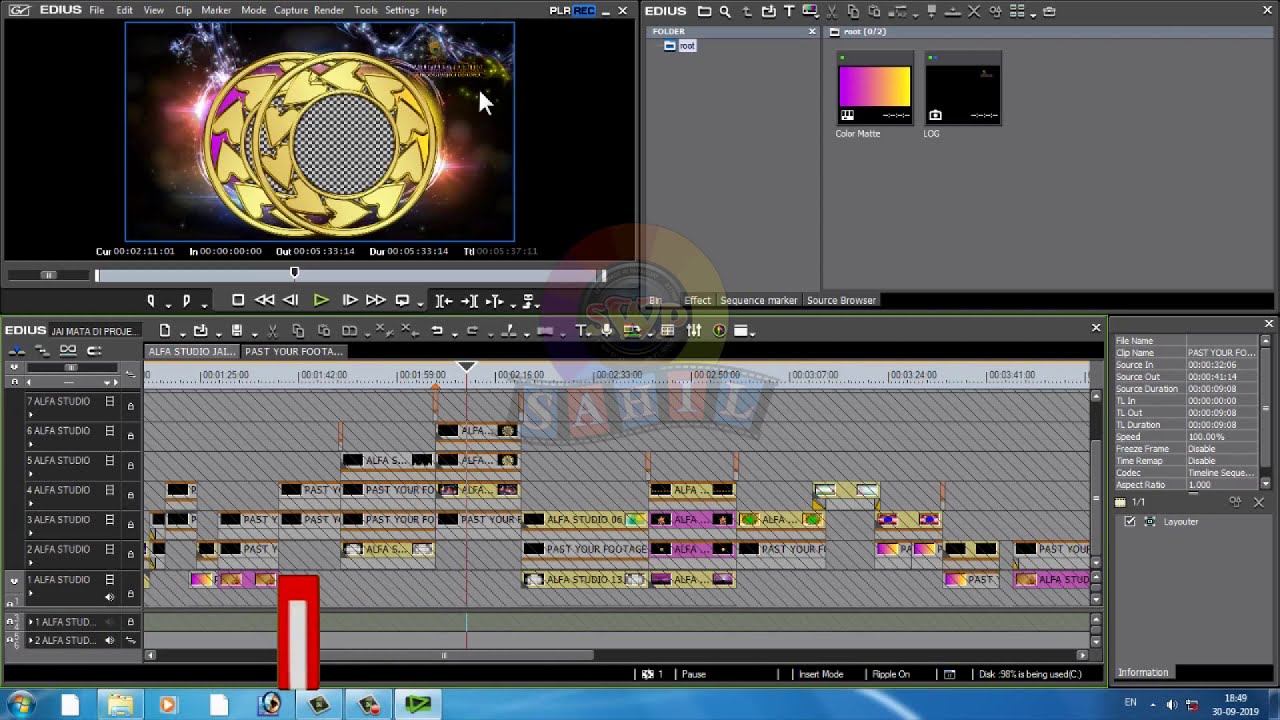Image resolution: width=1280 pixels, height=720 pixels.
Task: Click the Search icon in bin toolbar
Action: pos(725,11)
